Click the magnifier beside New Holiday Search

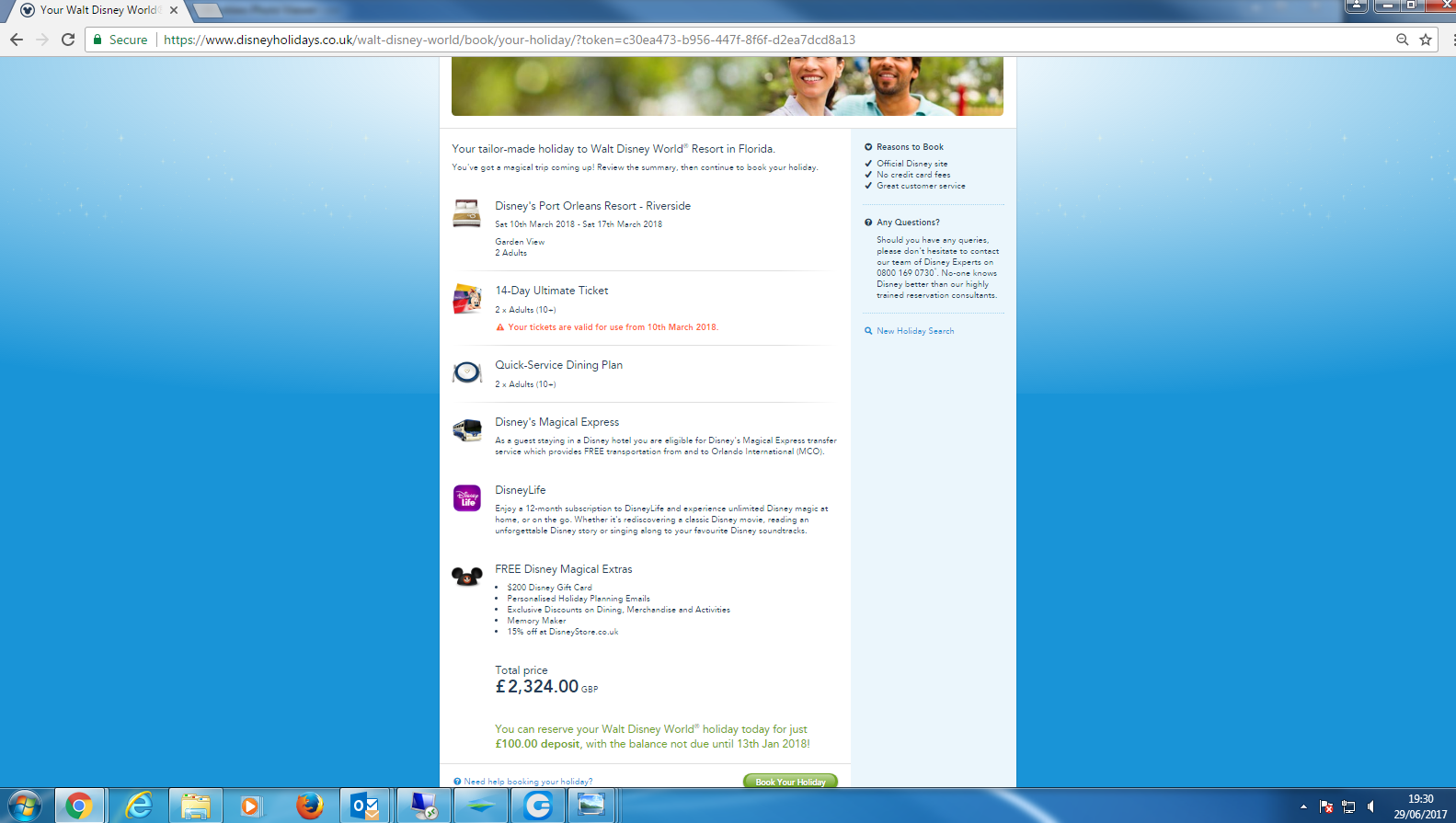(x=868, y=331)
